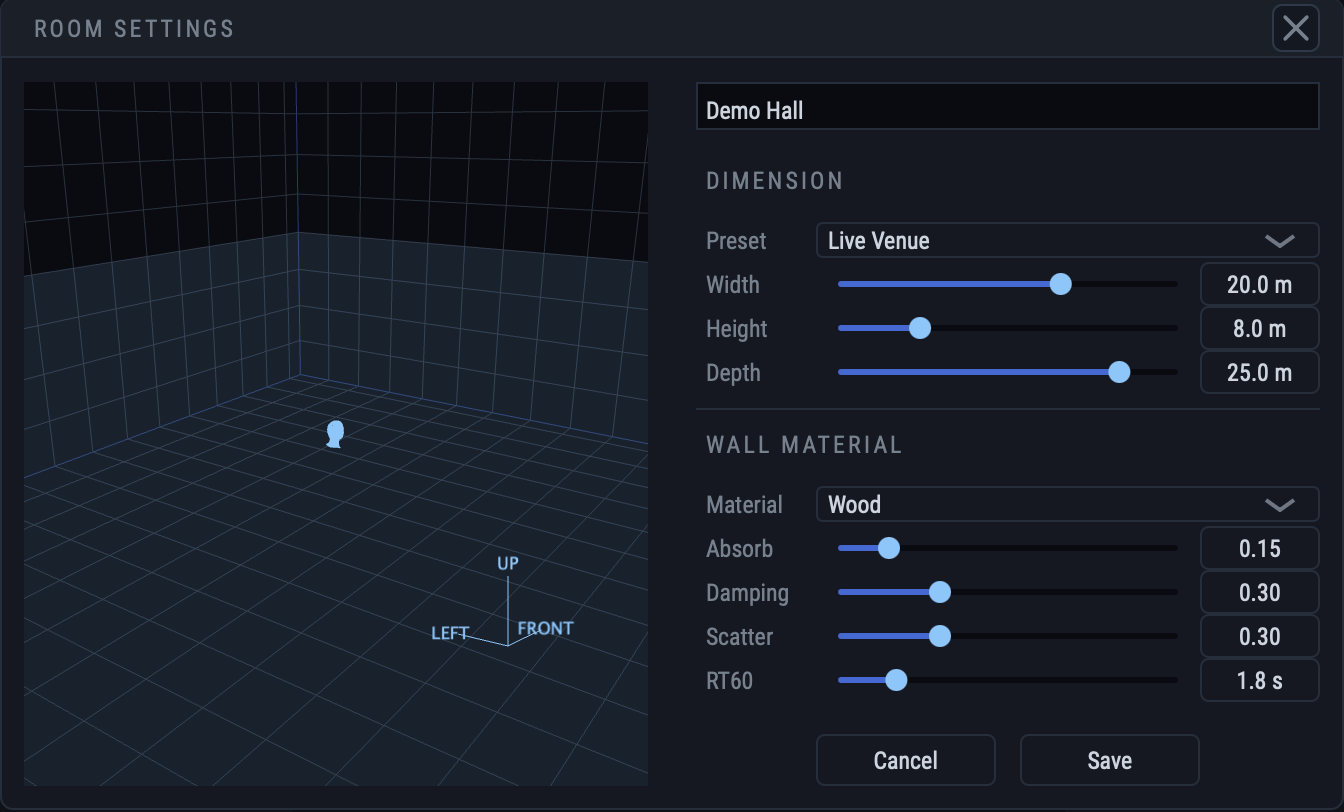Click the RT60 parameter label
The image size is (1344, 812).
(730, 681)
